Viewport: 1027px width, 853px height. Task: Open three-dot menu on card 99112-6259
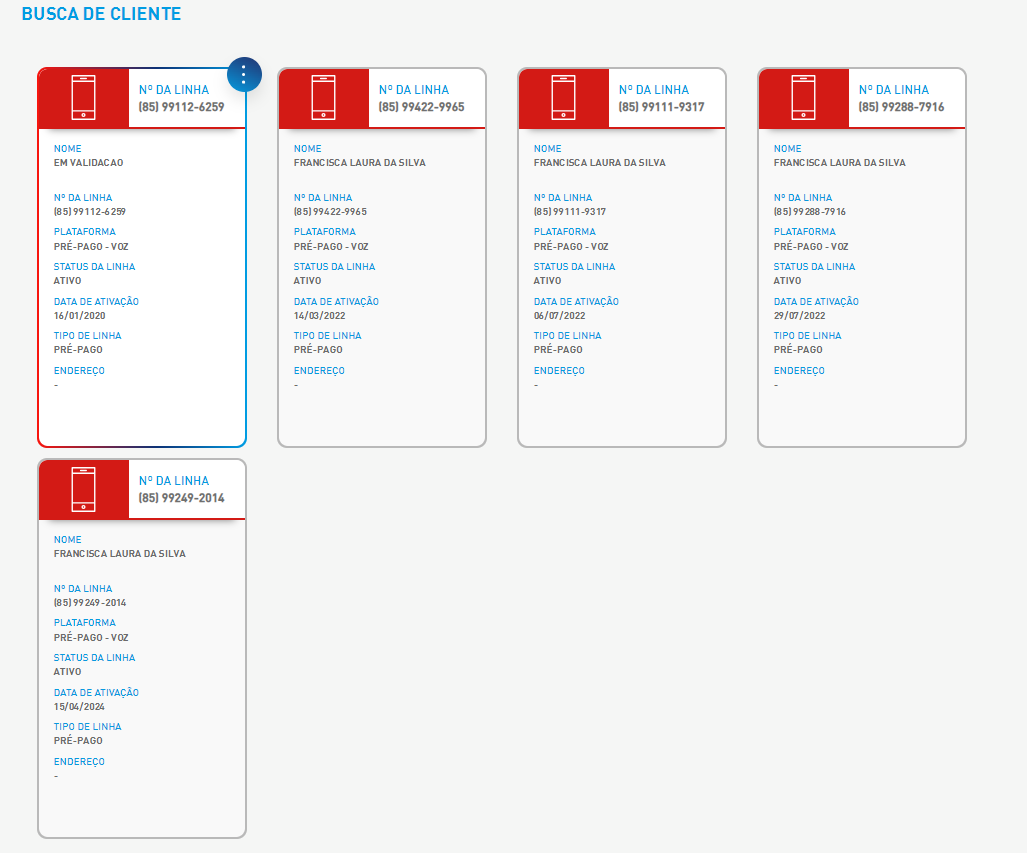(244, 75)
